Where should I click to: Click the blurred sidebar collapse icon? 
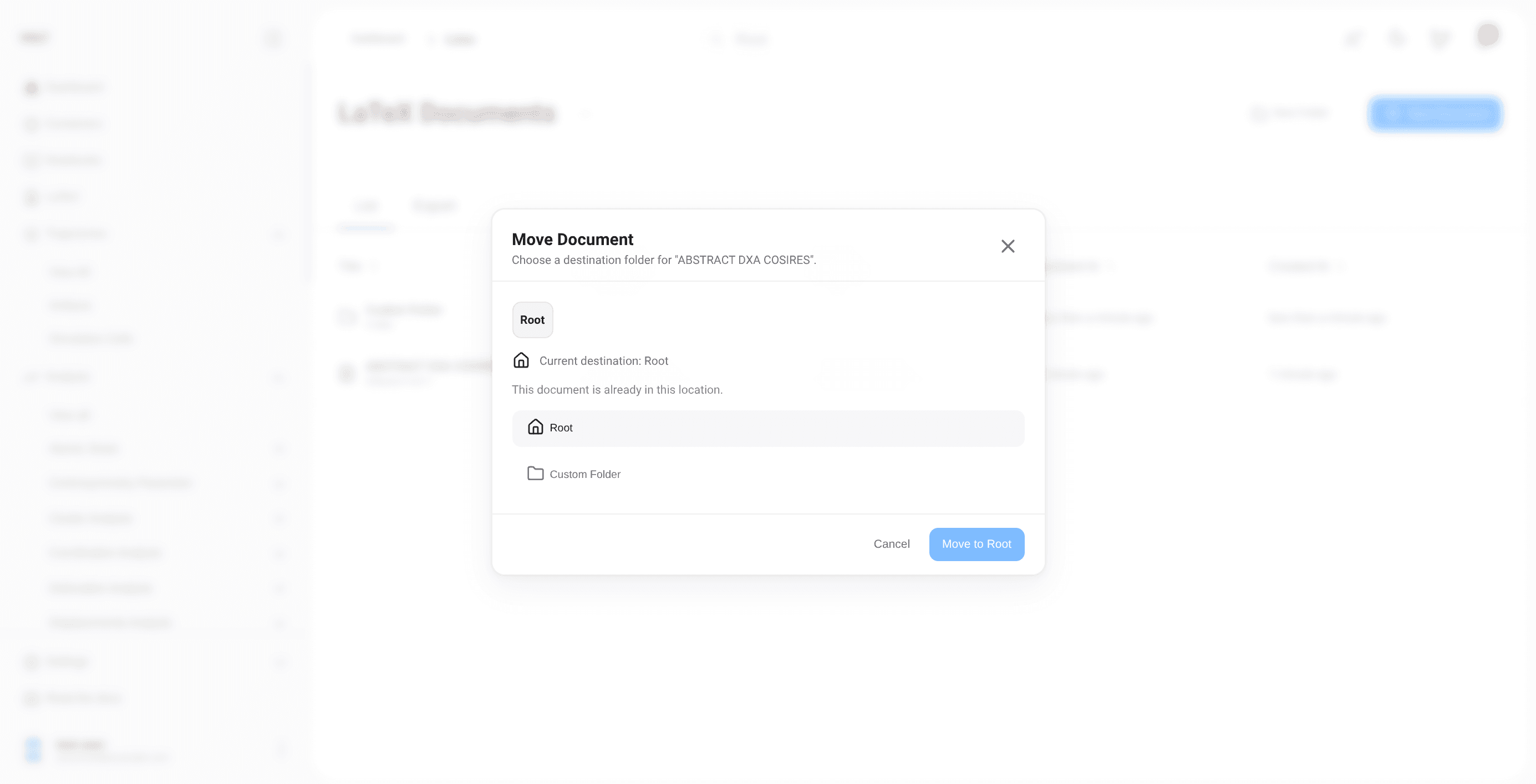[x=273, y=39]
